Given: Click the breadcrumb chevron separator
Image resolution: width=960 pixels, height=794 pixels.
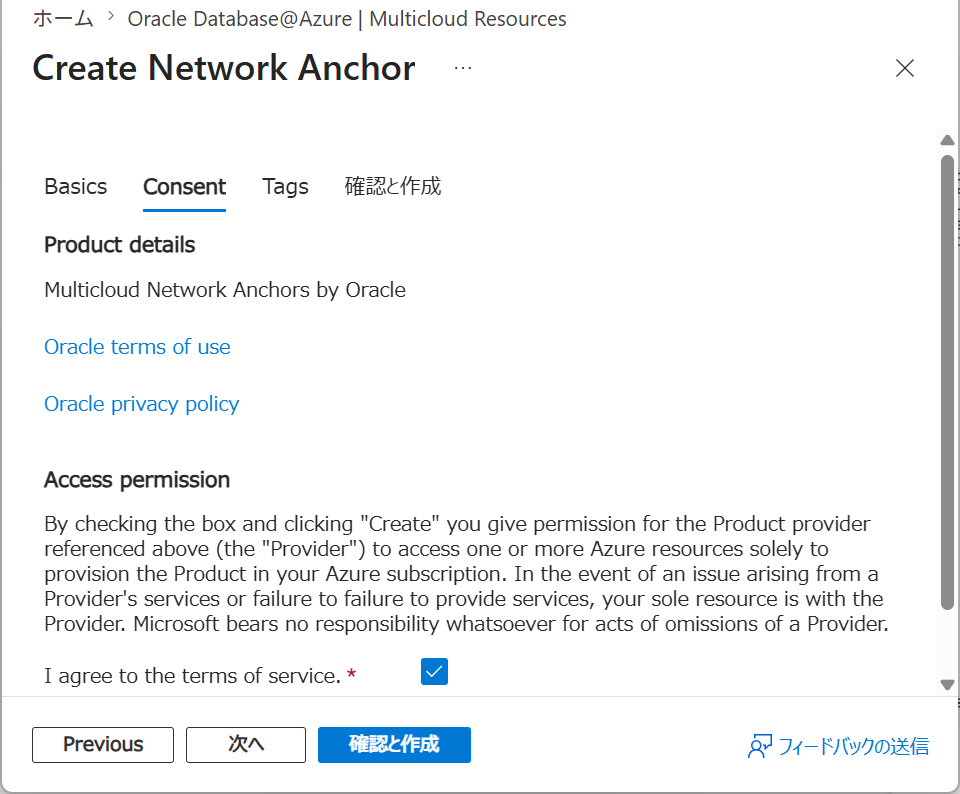Looking at the screenshot, I should coord(111,17).
